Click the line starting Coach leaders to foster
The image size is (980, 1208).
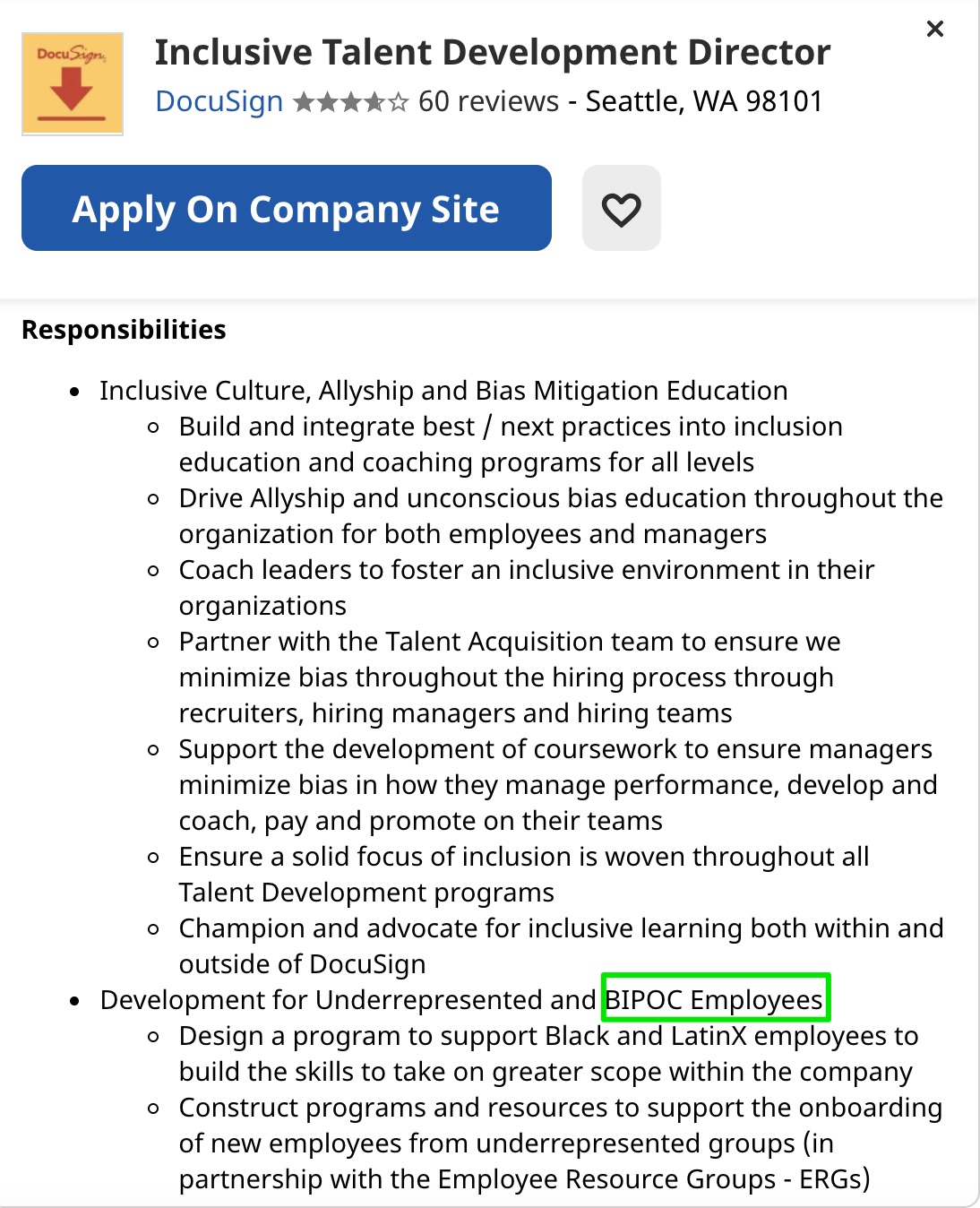pos(527,570)
